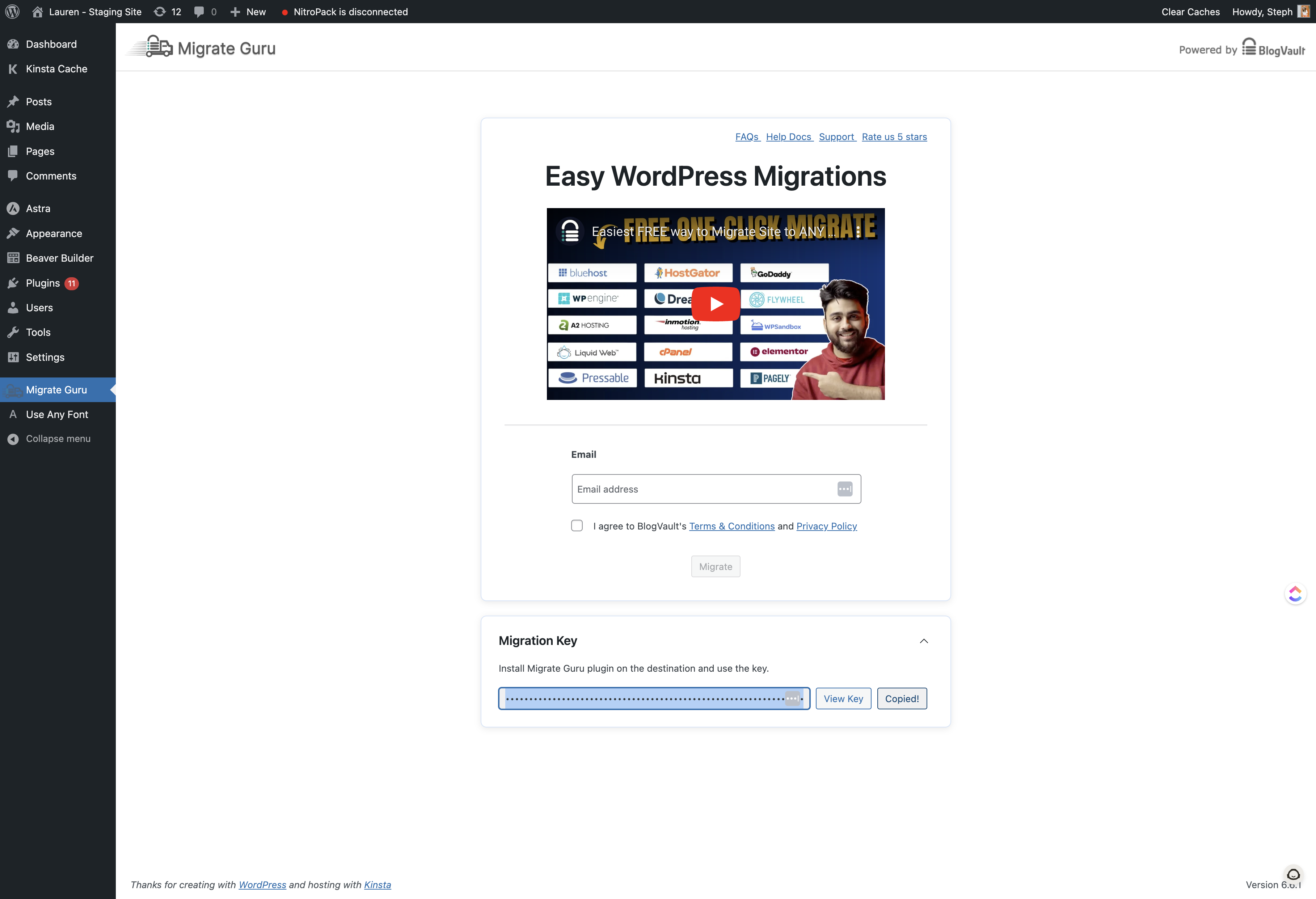Click Clear Caches in admin bar

tap(1190, 11)
